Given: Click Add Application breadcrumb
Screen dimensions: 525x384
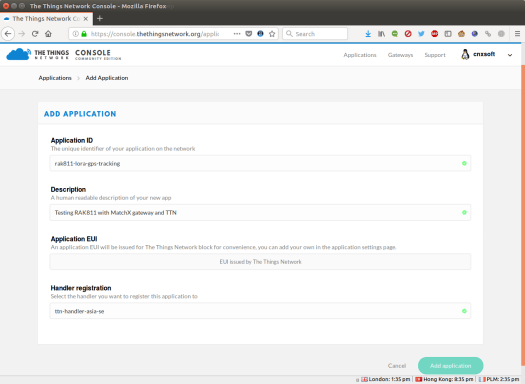Looking at the screenshot, I should point(107,78).
